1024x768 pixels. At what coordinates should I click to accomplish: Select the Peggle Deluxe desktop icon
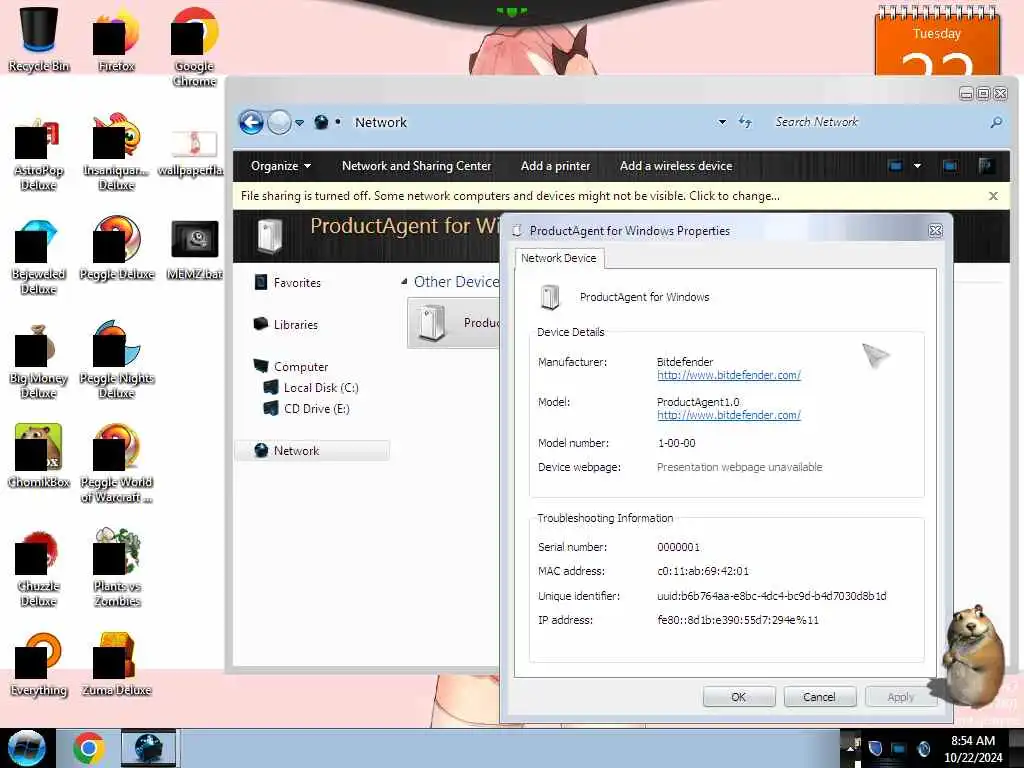click(116, 250)
